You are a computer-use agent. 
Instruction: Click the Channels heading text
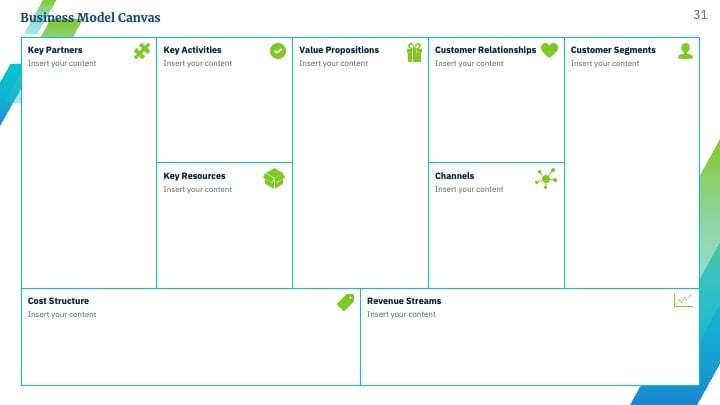pyautogui.click(x=454, y=176)
